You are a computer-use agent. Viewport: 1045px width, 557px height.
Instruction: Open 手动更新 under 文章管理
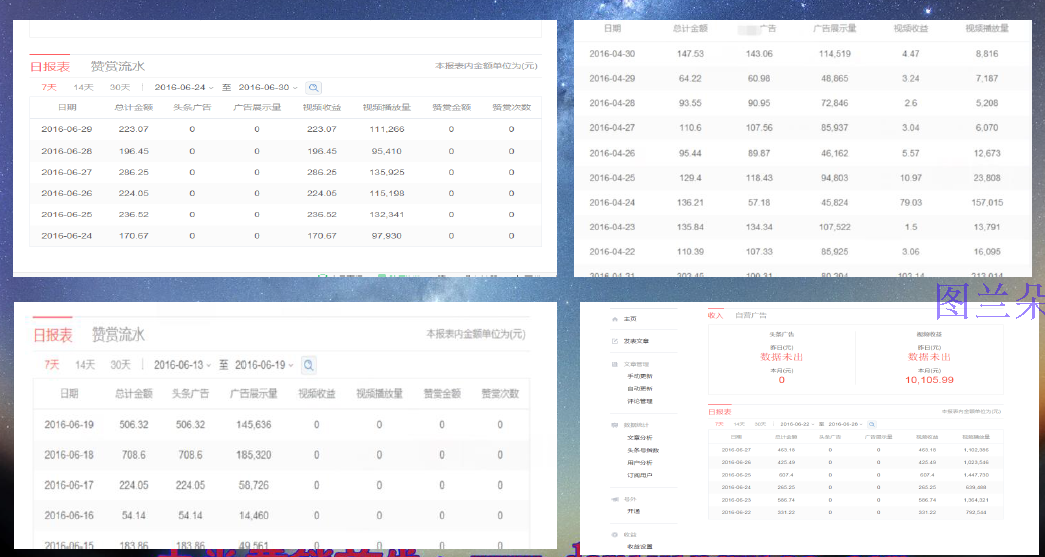(640, 376)
